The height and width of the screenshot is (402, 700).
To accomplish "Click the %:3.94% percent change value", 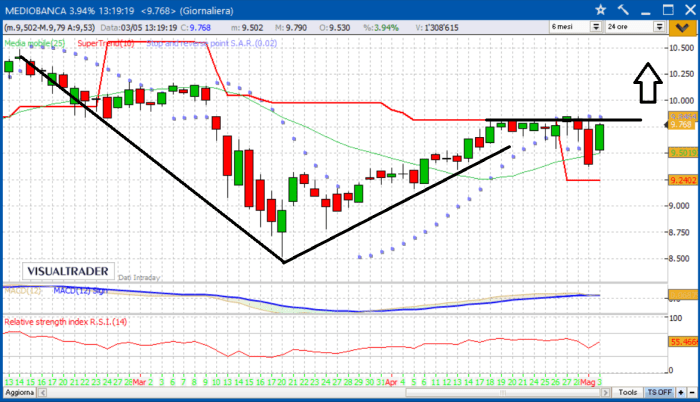I will [x=381, y=28].
